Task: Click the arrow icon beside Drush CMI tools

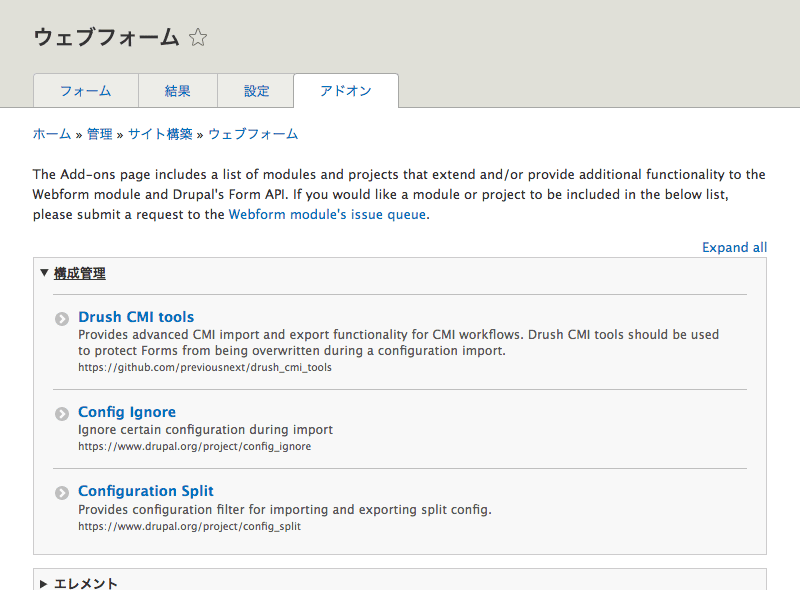Action: coord(62,319)
